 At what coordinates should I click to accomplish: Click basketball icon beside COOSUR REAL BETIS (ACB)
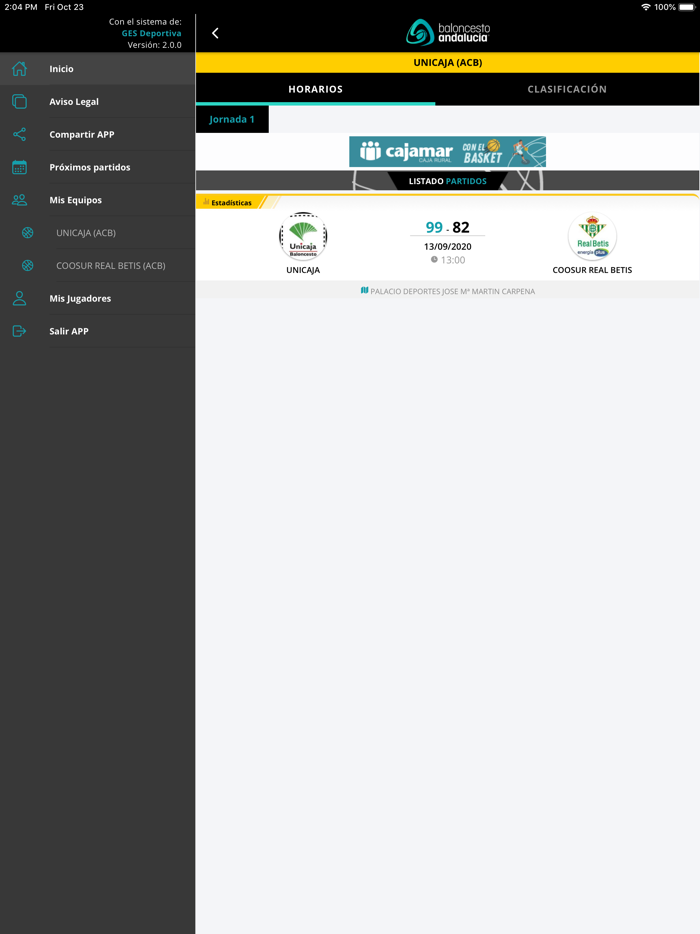click(x=27, y=266)
